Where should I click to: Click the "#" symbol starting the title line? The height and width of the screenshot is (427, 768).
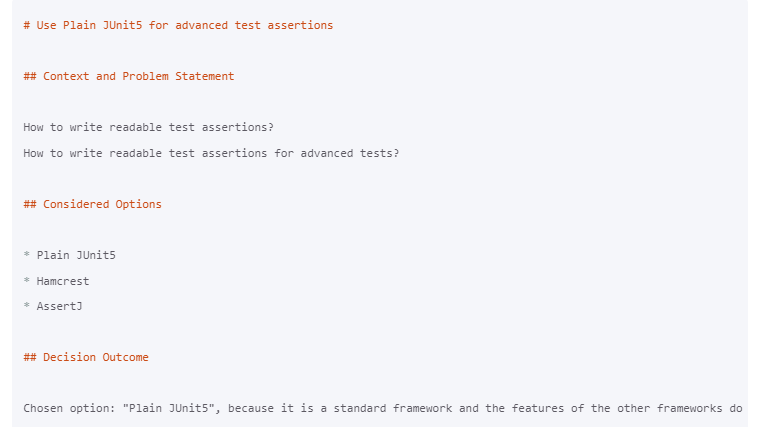27,25
